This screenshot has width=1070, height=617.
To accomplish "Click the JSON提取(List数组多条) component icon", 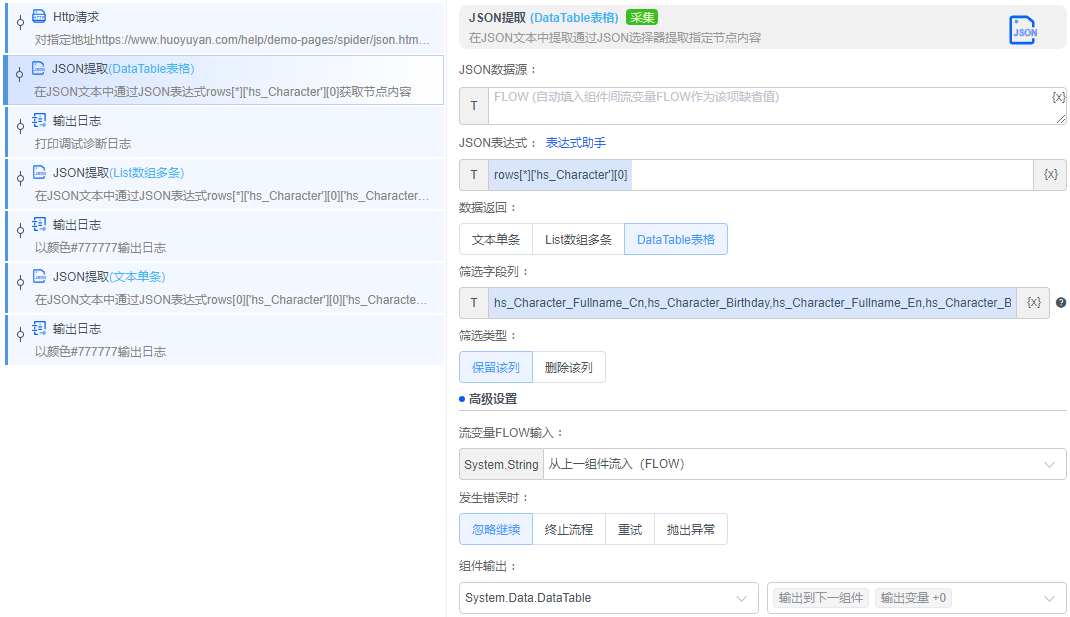I will pyautogui.click(x=38, y=172).
